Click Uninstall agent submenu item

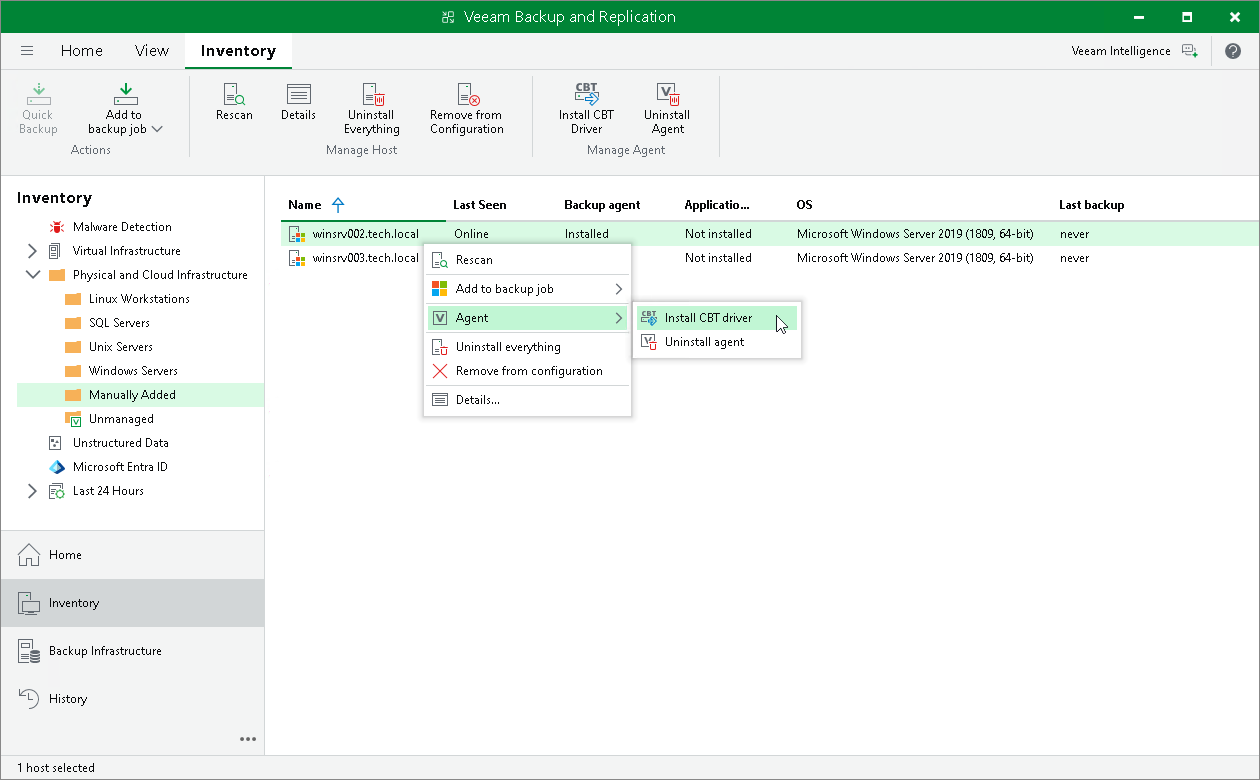tap(717, 342)
